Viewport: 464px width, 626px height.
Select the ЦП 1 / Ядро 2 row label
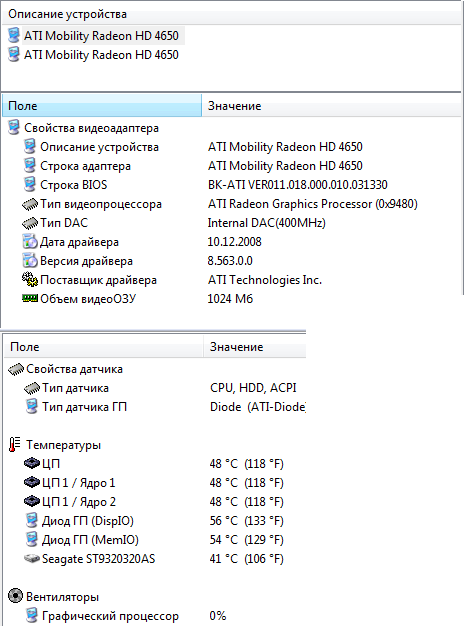(x=79, y=502)
